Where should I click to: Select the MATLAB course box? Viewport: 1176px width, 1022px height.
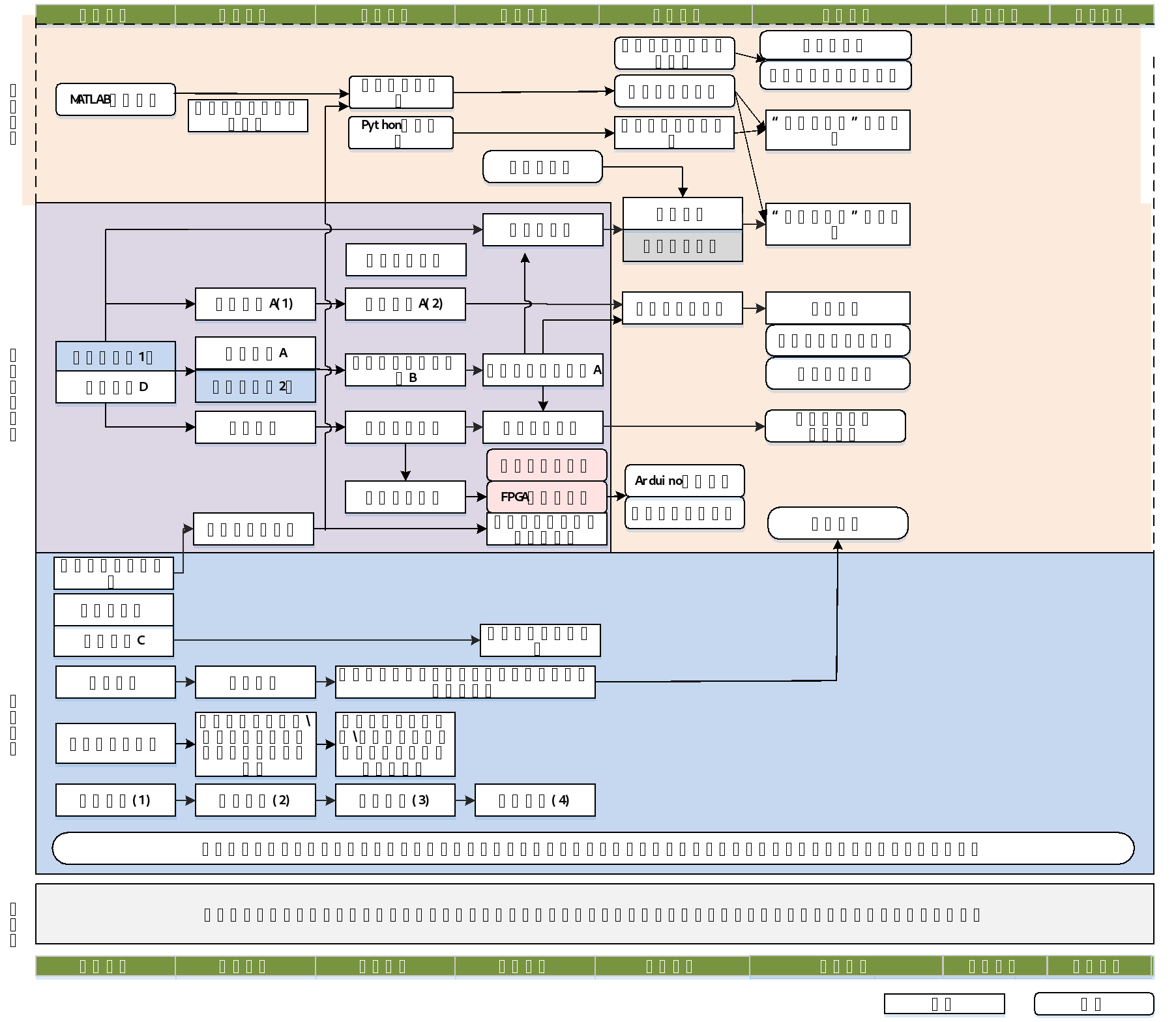[115, 100]
